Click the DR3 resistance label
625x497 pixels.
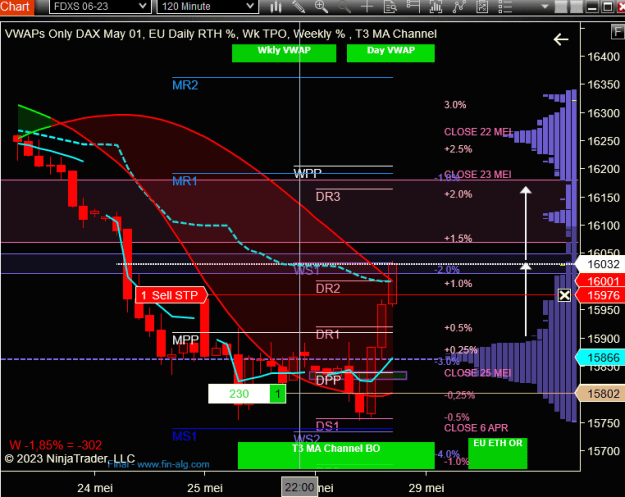tap(328, 197)
